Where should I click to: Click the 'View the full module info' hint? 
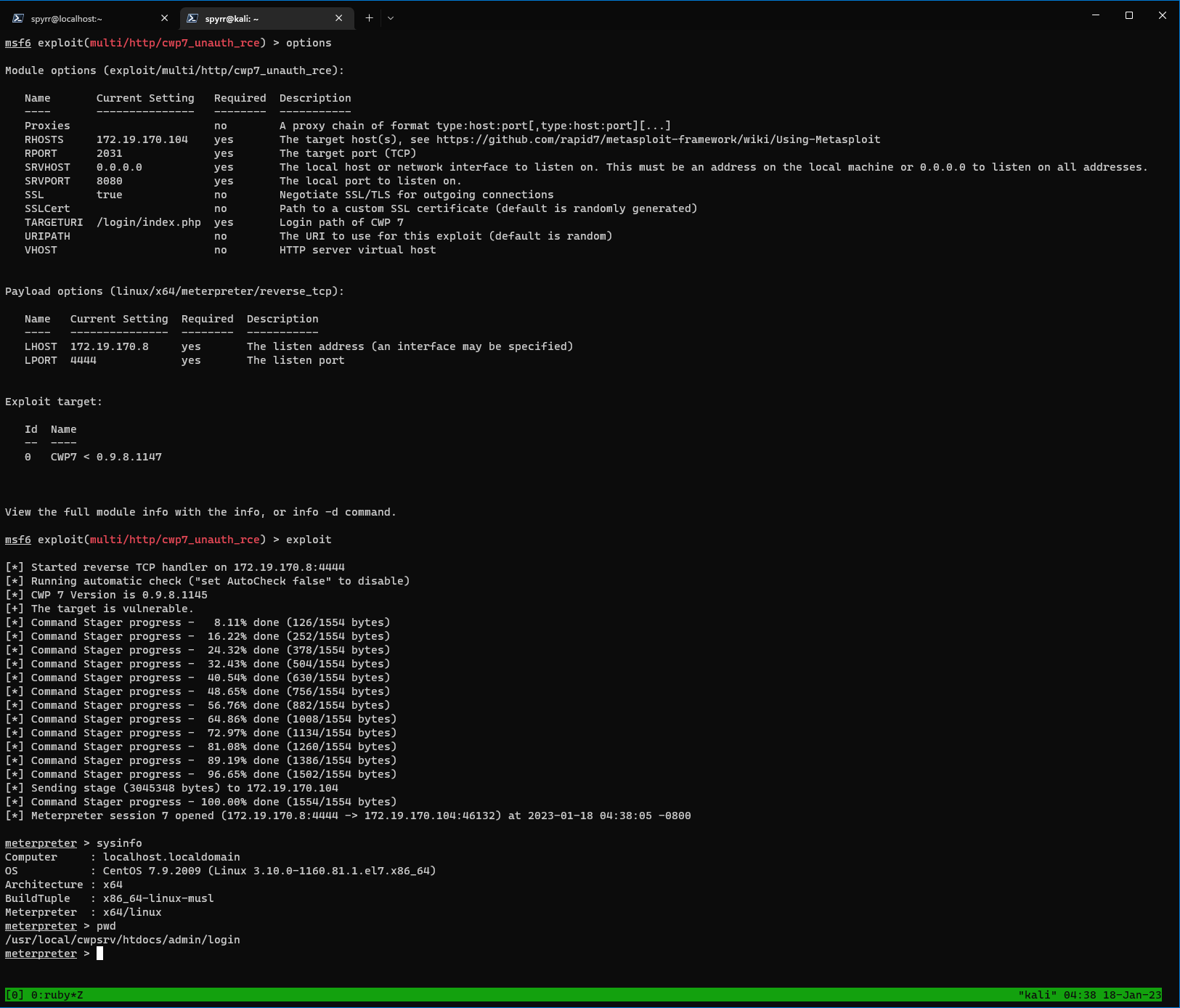(201, 512)
